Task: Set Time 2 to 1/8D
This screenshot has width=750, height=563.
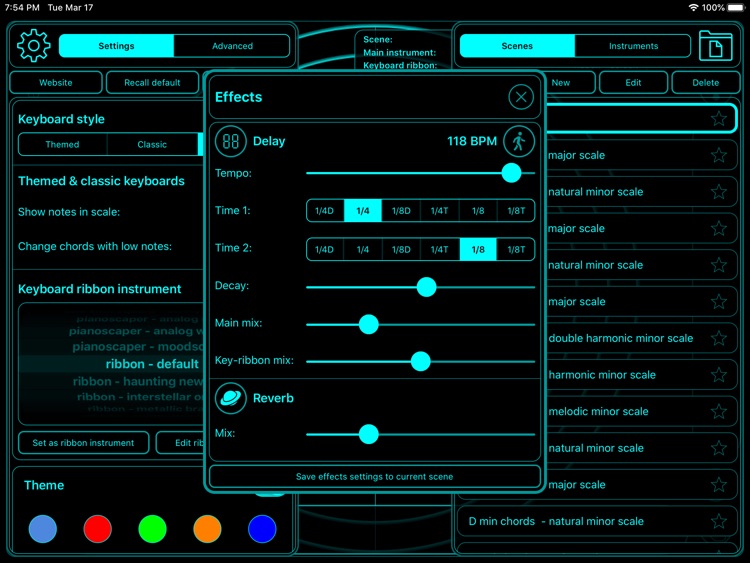Action: (x=401, y=250)
